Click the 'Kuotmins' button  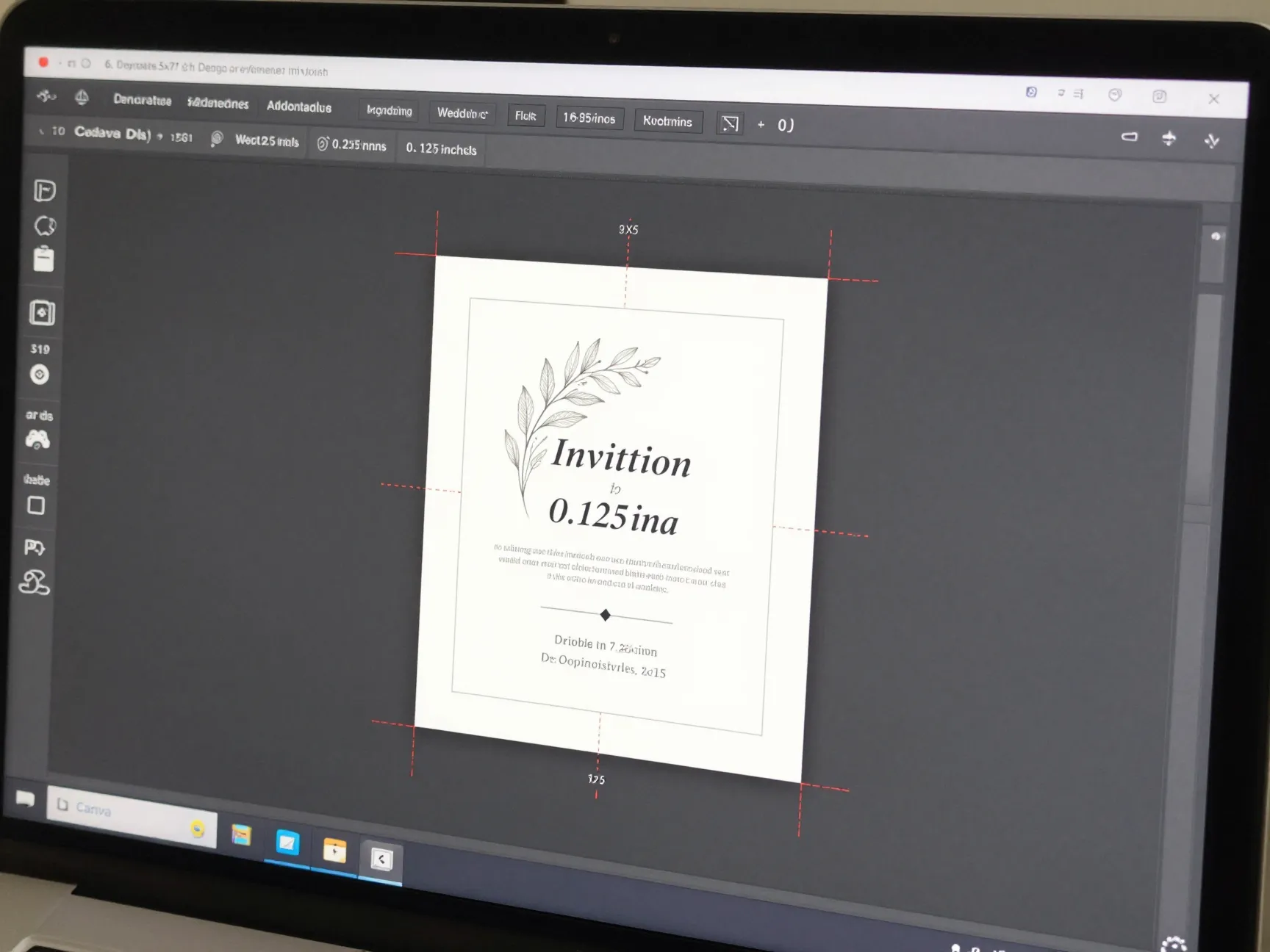[667, 121]
